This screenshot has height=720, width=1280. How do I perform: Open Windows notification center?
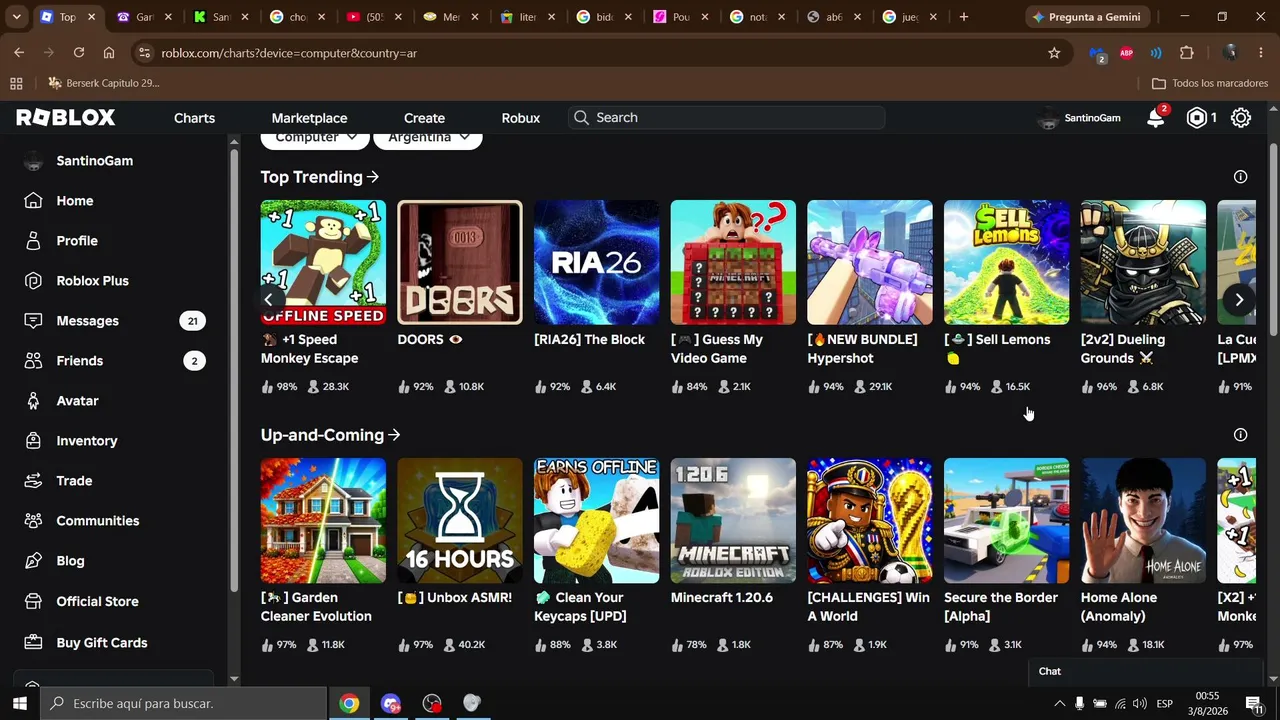tap(1253, 703)
